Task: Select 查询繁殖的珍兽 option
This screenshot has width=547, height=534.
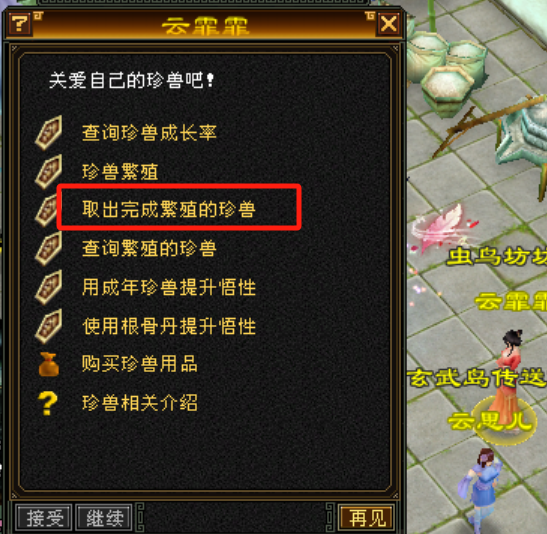Action: (x=149, y=249)
